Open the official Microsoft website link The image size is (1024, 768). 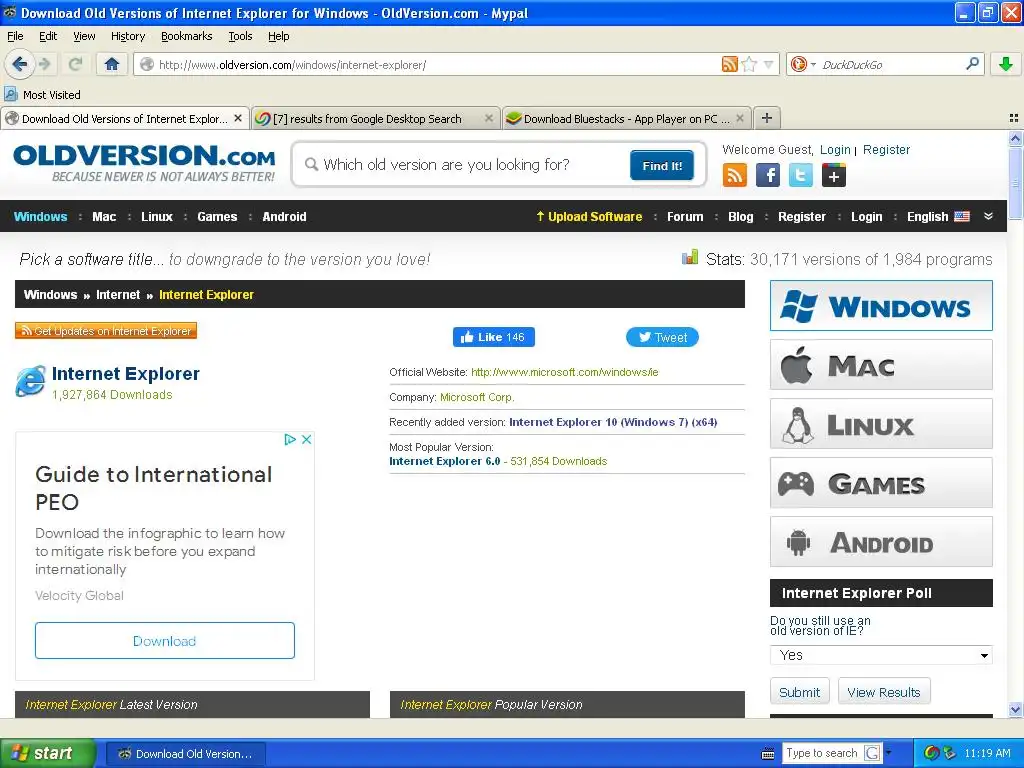(x=565, y=372)
